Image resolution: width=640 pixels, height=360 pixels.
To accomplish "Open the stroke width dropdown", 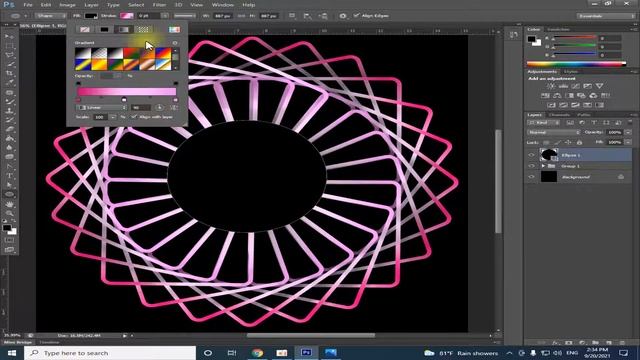I will tap(164, 16).
